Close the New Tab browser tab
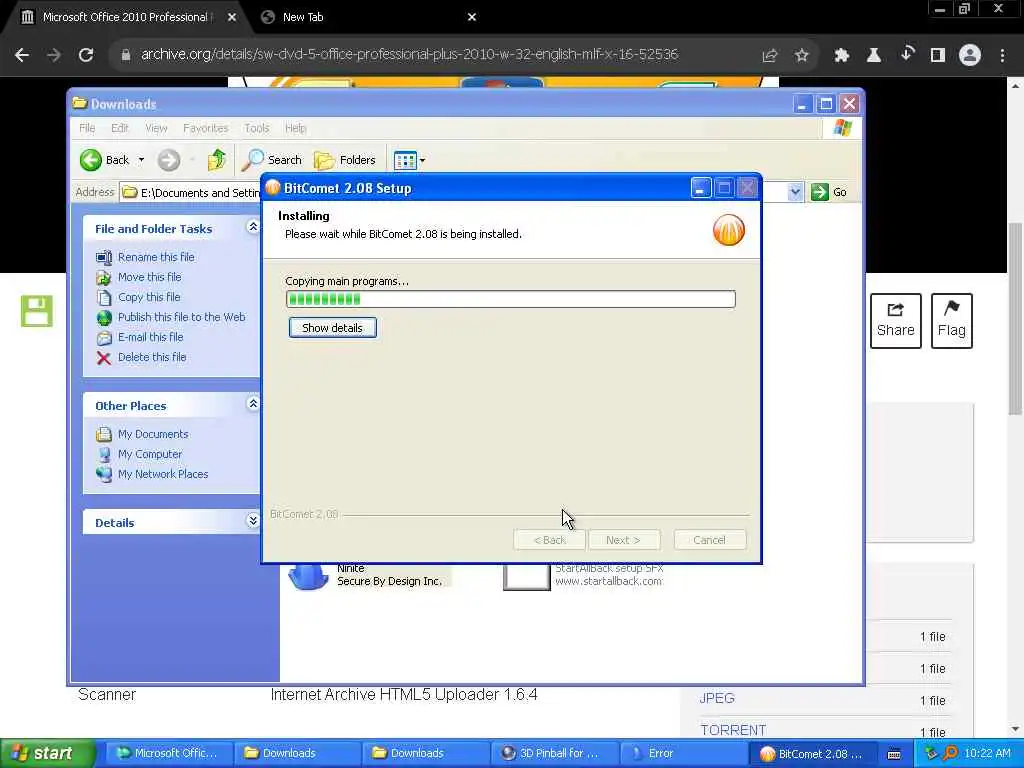The width and height of the screenshot is (1024, 768). (472, 18)
